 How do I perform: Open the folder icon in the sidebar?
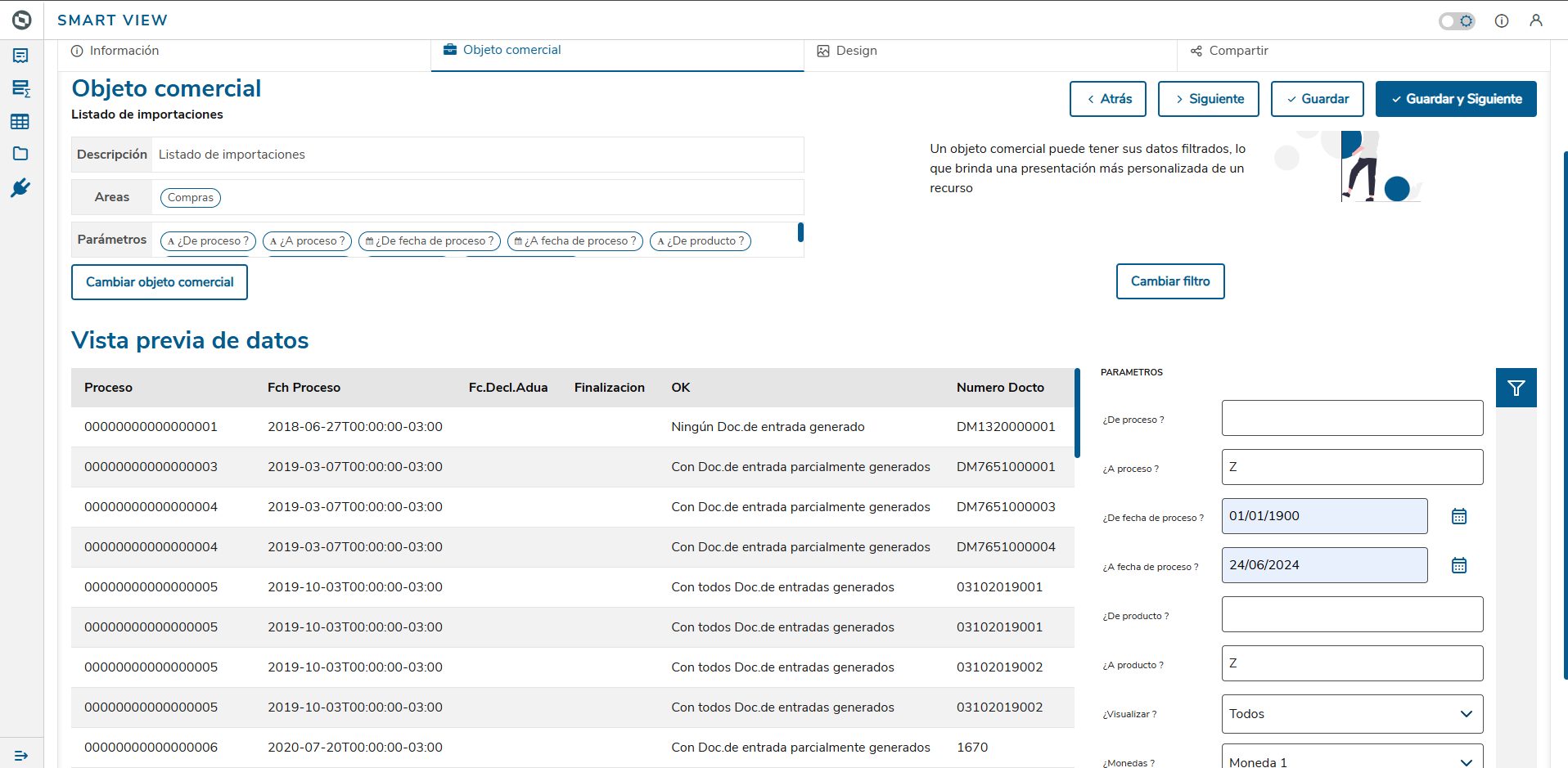[20, 154]
